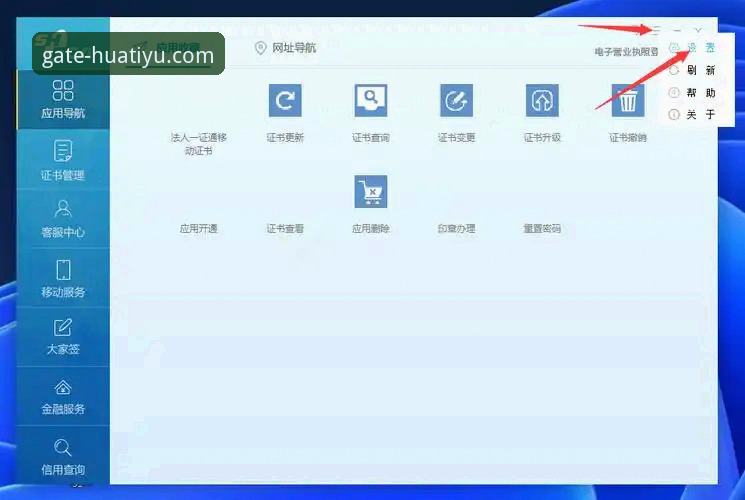Open the hamburger menu in title bar
Viewport: 745px width, 500px height.
pyautogui.click(x=656, y=30)
